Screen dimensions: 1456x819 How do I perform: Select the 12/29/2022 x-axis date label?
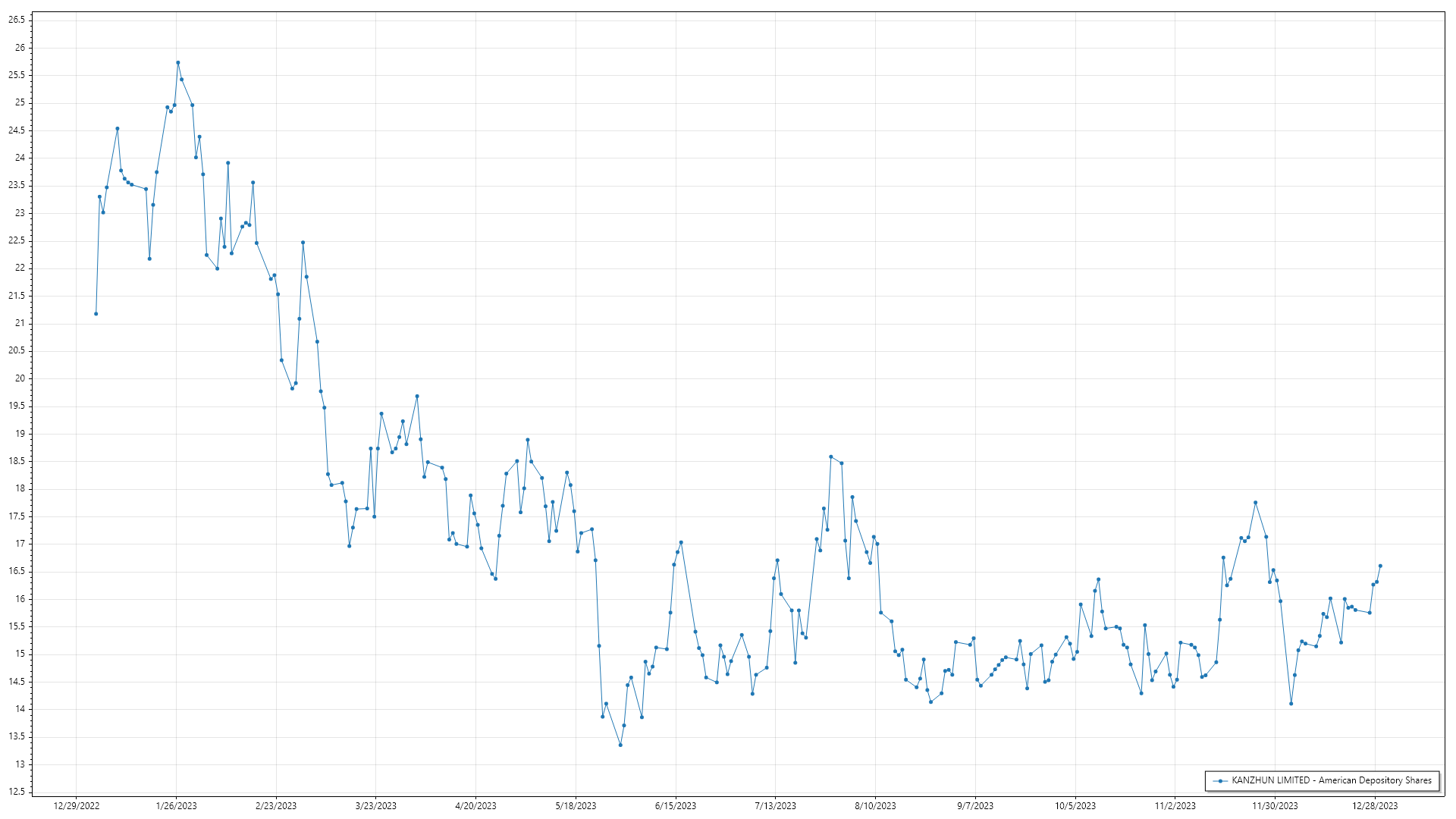point(77,806)
